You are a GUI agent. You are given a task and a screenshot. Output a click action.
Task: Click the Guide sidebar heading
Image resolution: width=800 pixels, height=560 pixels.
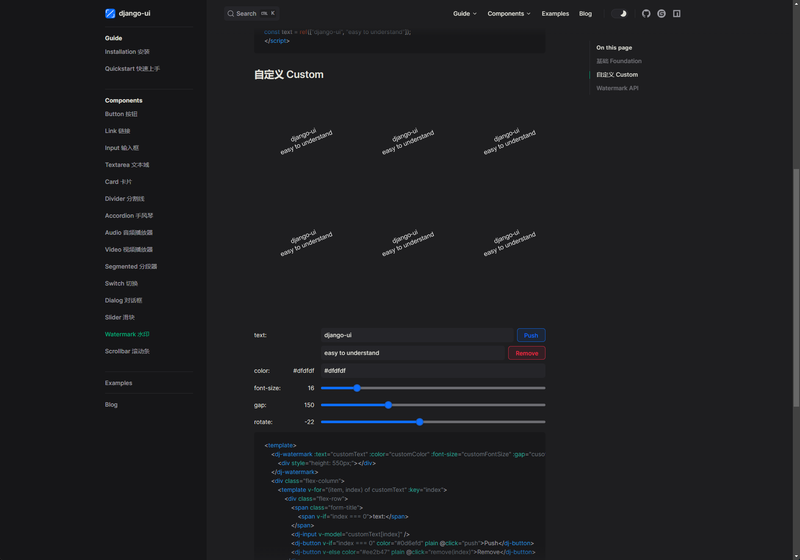pos(113,38)
